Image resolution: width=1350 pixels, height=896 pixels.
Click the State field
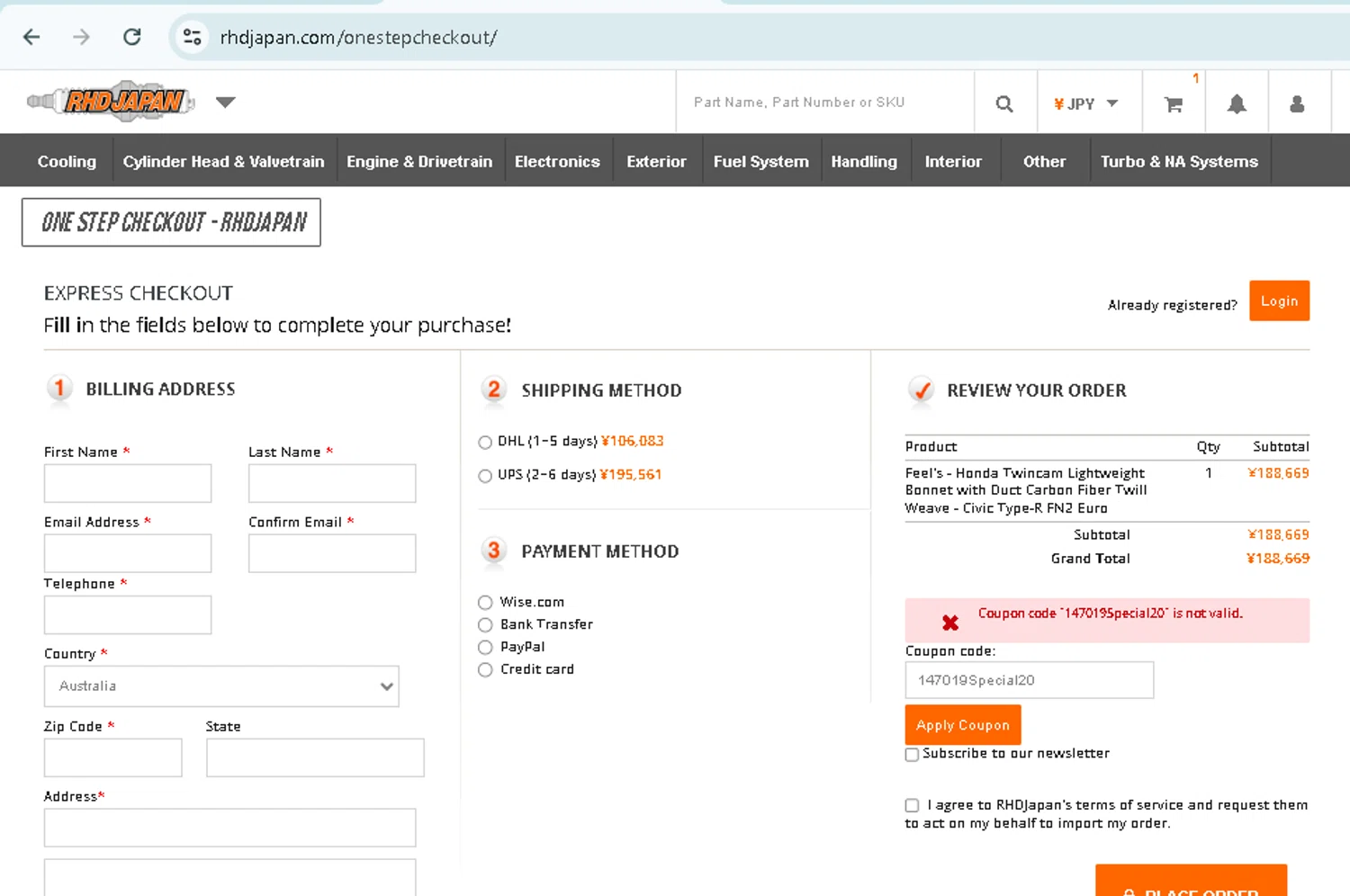(x=315, y=757)
